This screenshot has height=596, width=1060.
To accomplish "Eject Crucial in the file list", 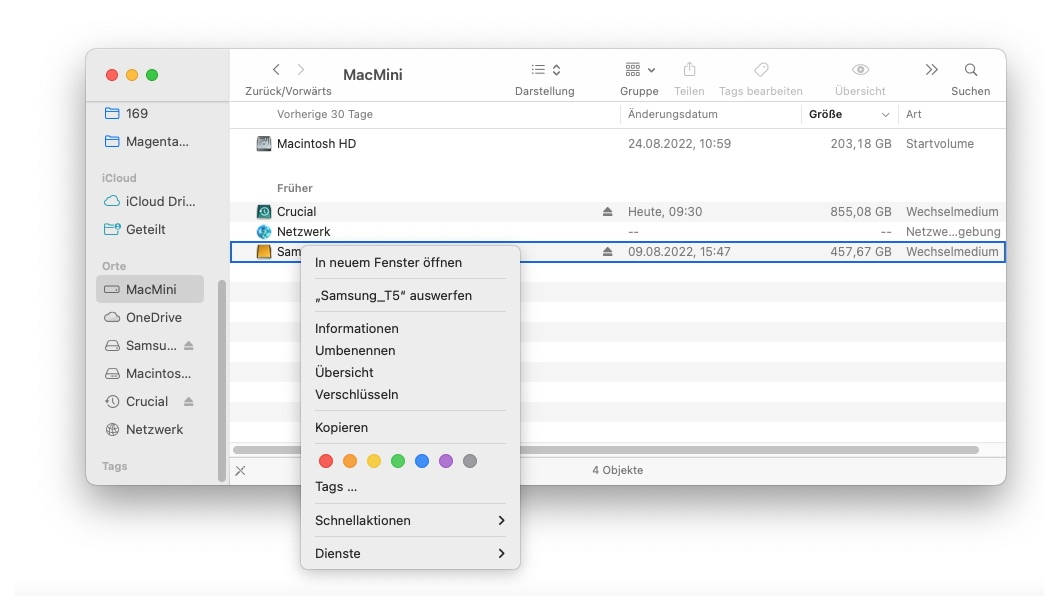I will click(607, 212).
